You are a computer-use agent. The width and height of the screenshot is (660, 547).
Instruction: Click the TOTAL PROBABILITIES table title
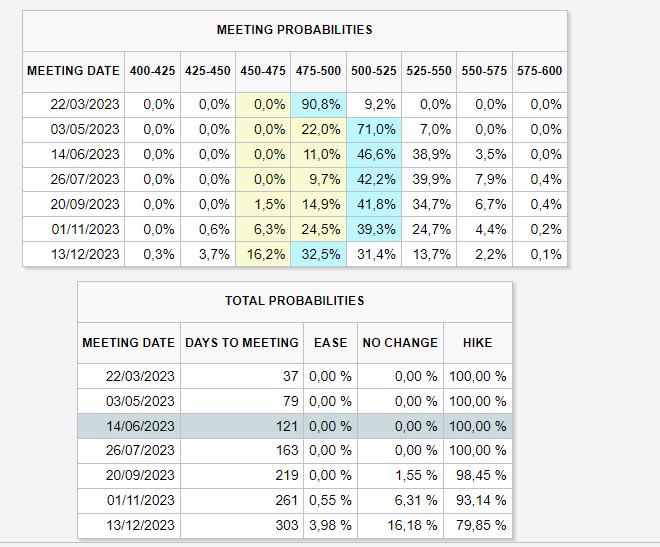295,301
